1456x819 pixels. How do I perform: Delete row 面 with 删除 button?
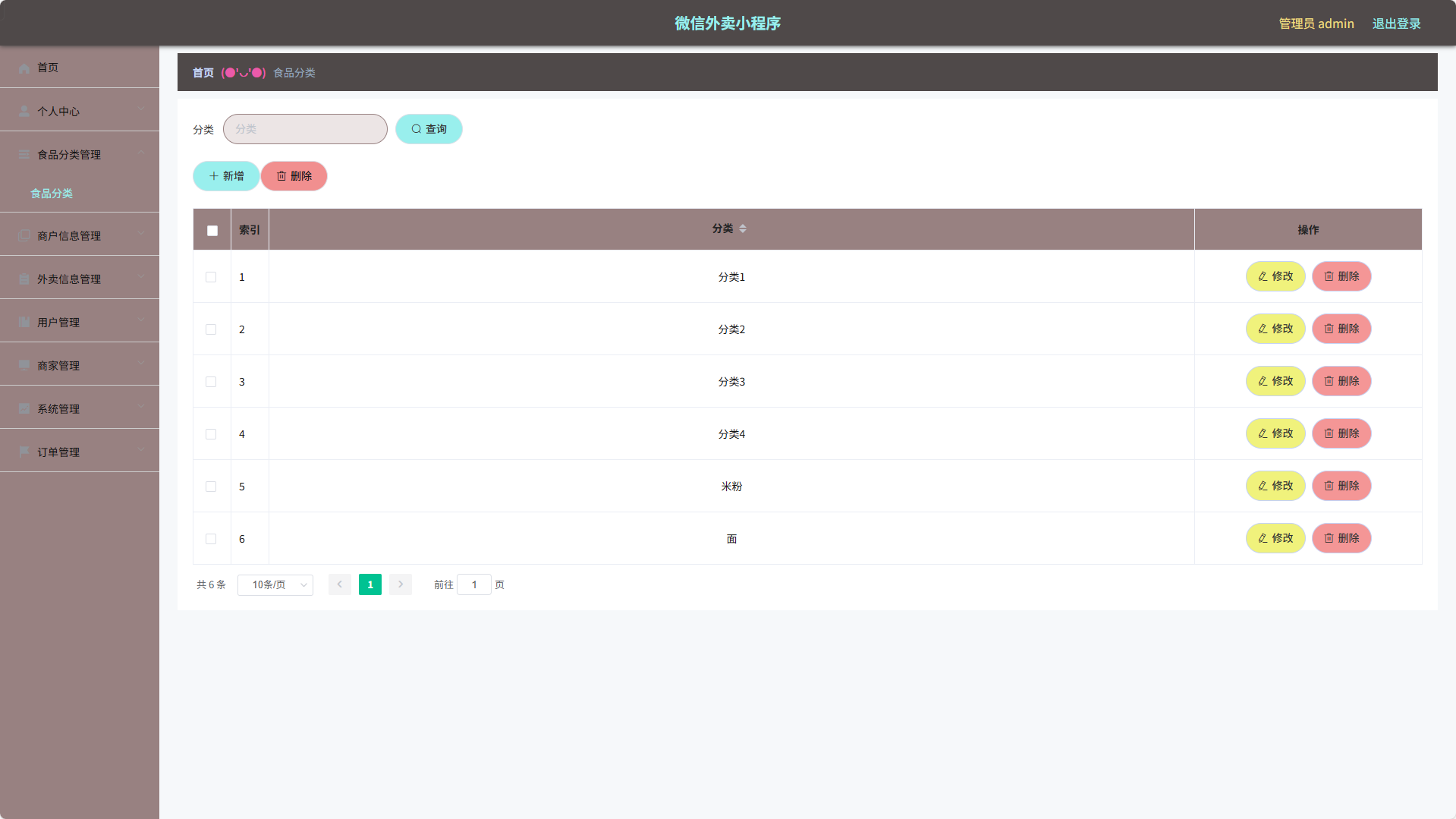tap(1341, 538)
